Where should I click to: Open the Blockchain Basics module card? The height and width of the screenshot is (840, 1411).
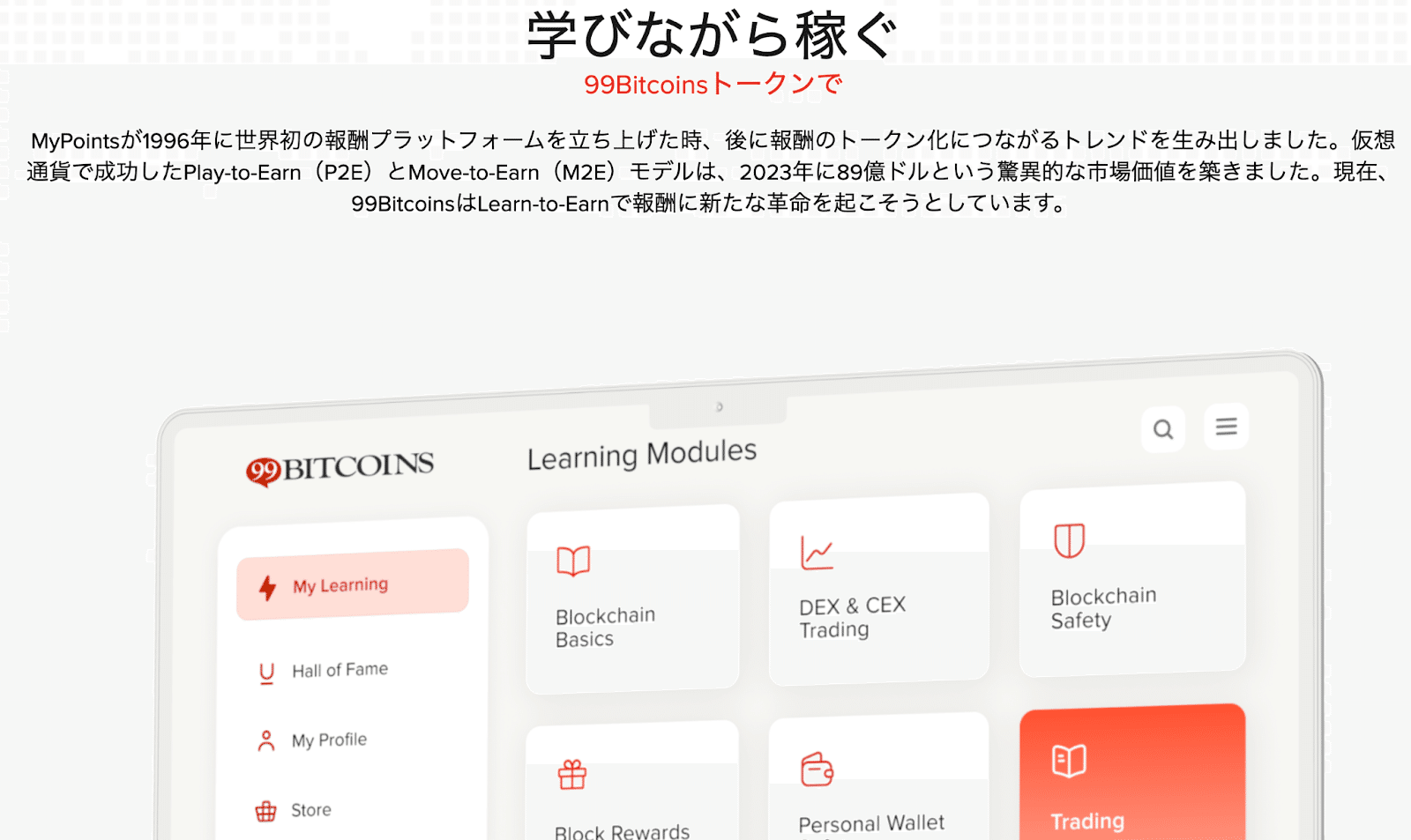click(632, 598)
